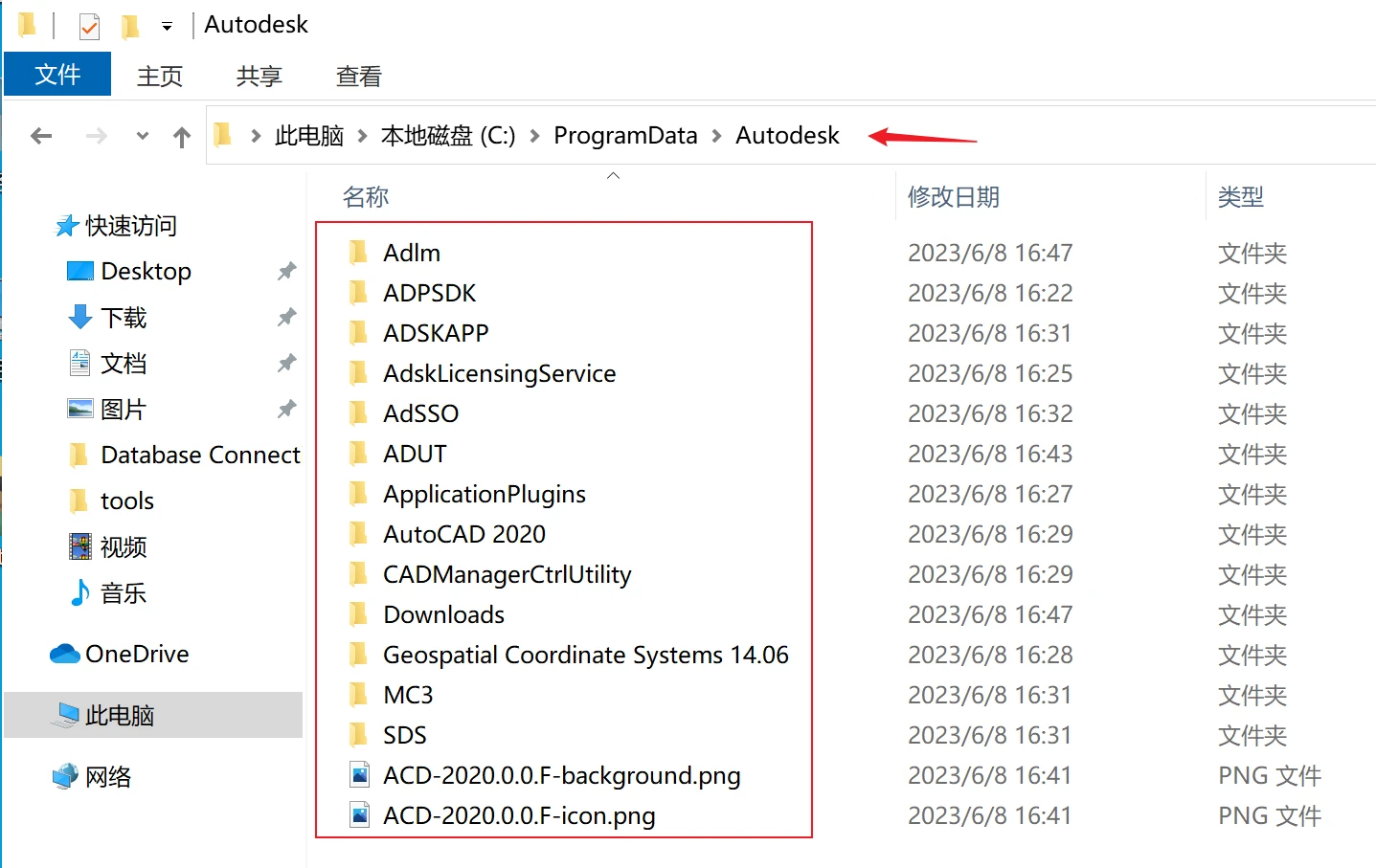Image resolution: width=1376 pixels, height=868 pixels.
Task: Click the Downloads folder icon
Action: point(359,614)
